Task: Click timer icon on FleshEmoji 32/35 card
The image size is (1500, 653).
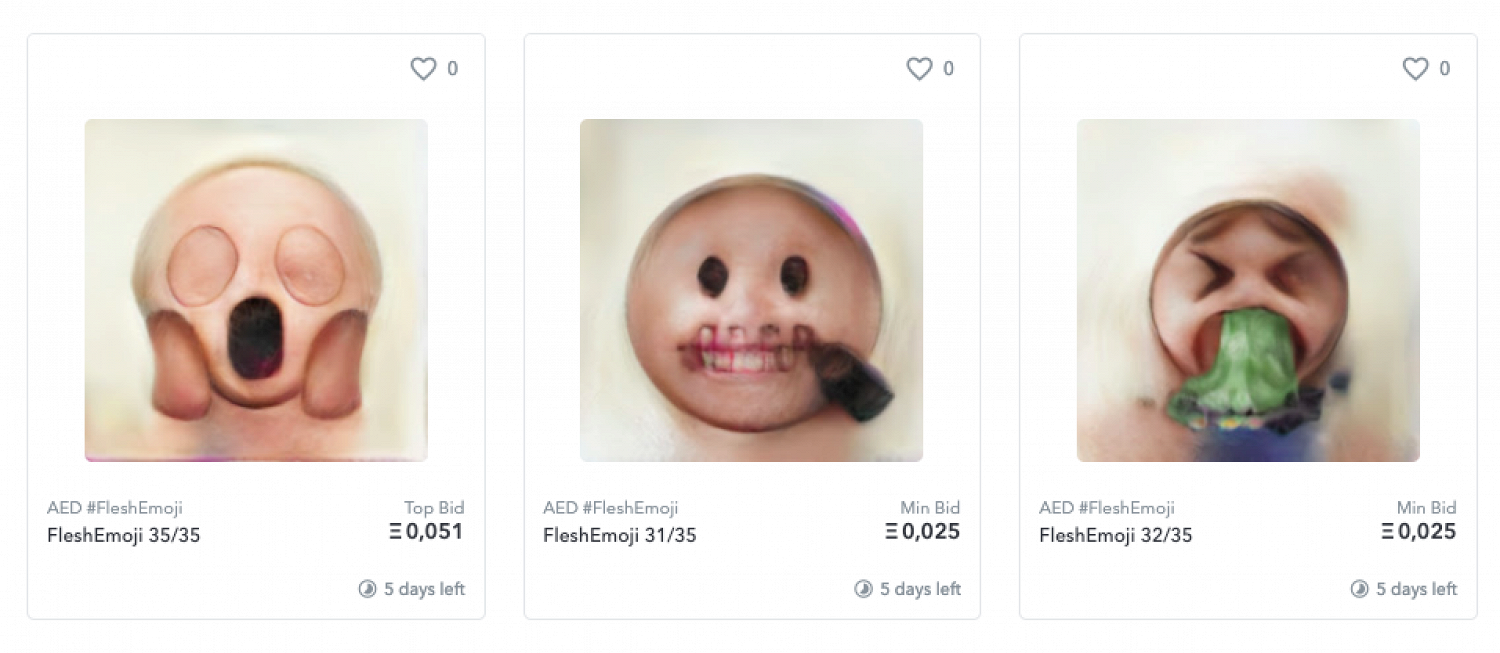Action: click(1359, 589)
